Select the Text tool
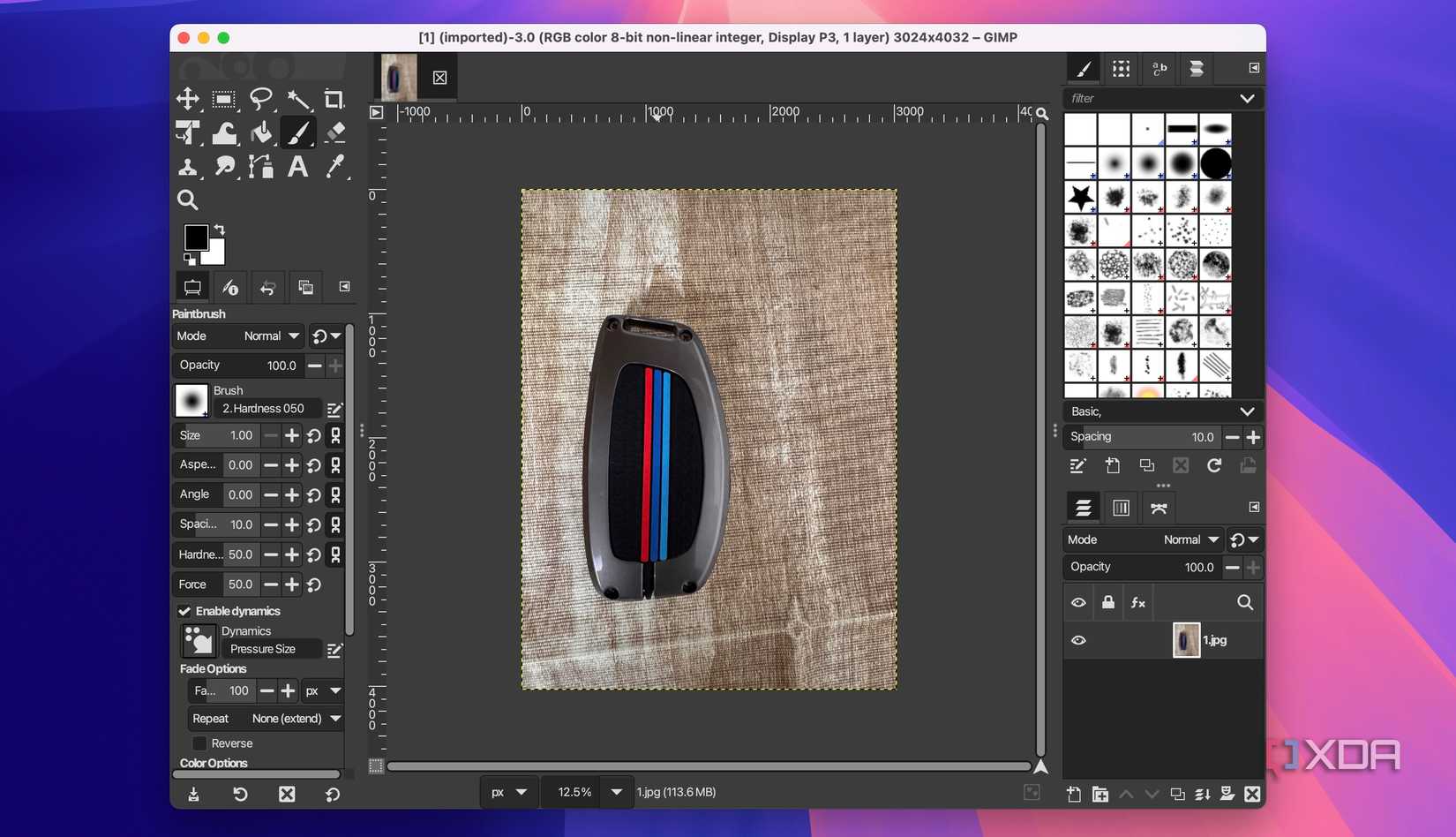This screenshot has width=1456, height=837. (297, 166)
